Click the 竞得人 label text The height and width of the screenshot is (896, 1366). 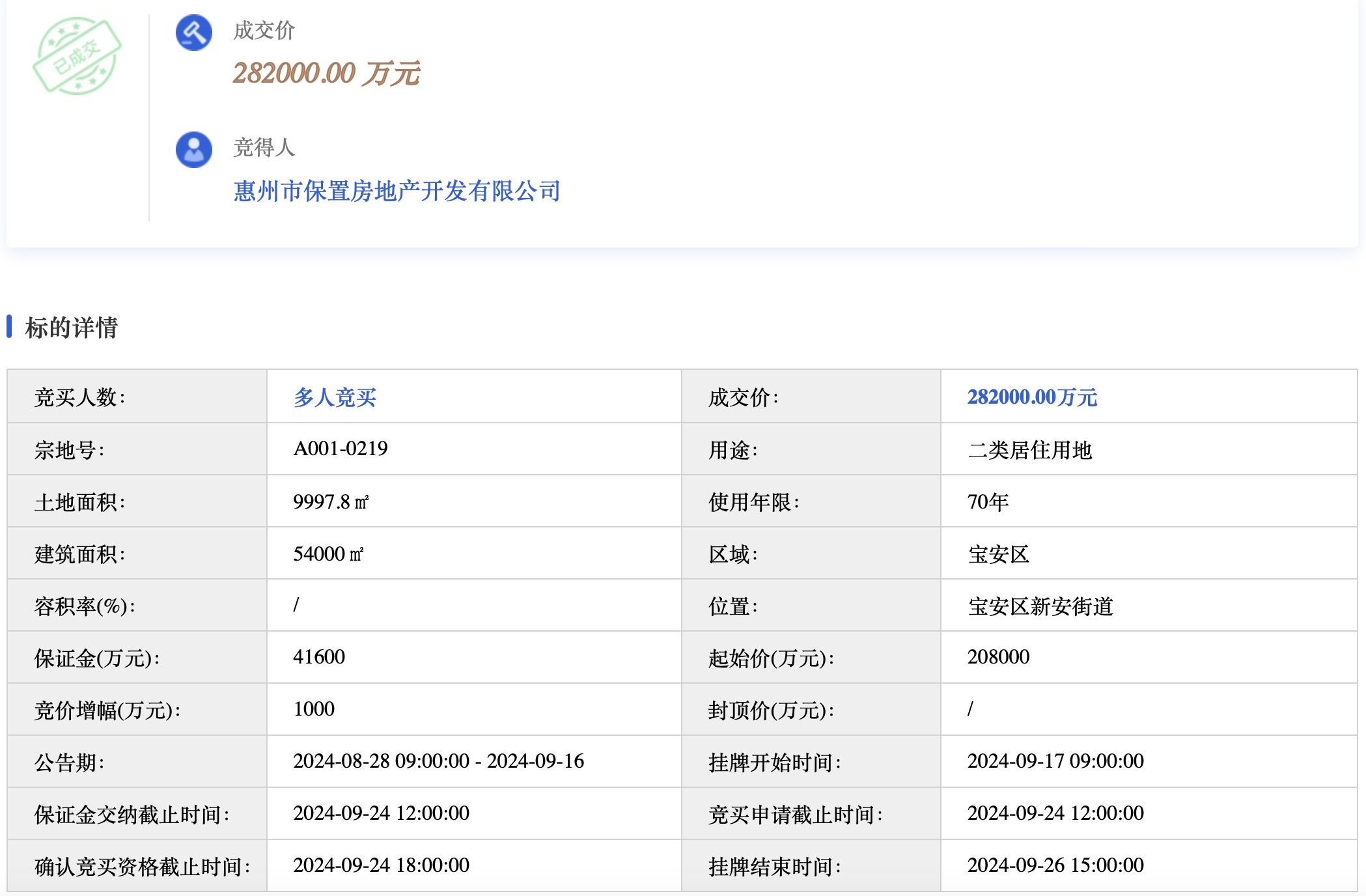coord(264,148)
